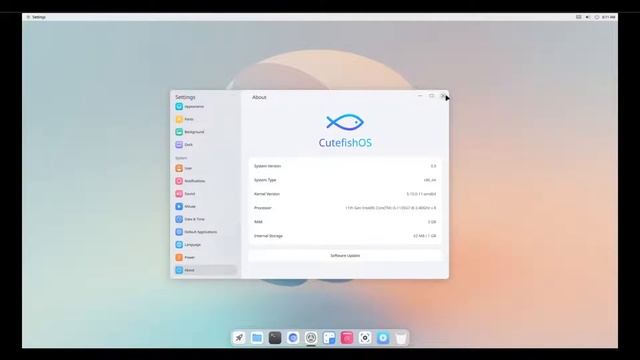This screenshot has width=640, height=360.
Task: Open the trash in the dock
Action: click(401, 338)
